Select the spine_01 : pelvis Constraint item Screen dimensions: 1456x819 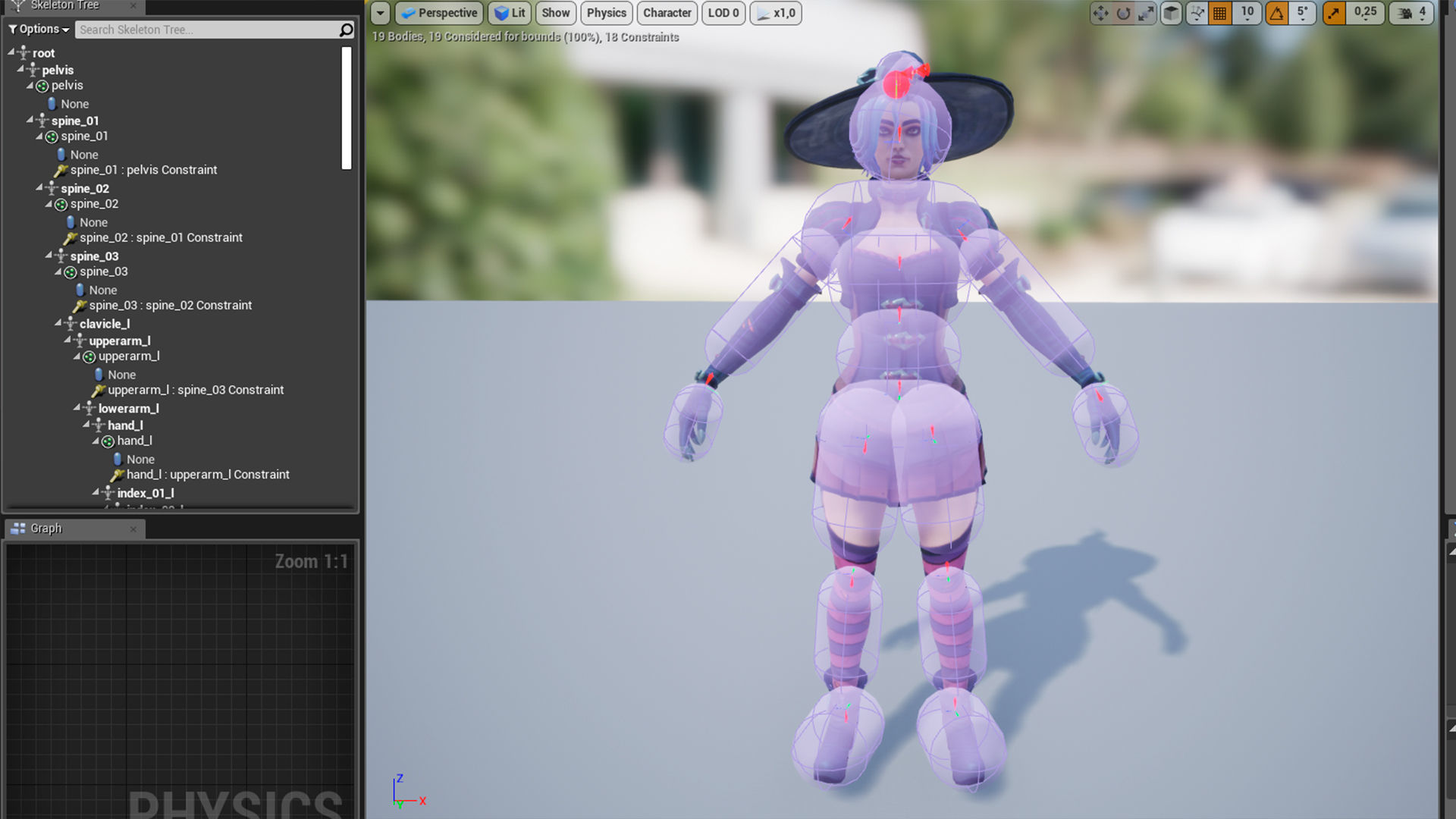click(x=143, y=170)
